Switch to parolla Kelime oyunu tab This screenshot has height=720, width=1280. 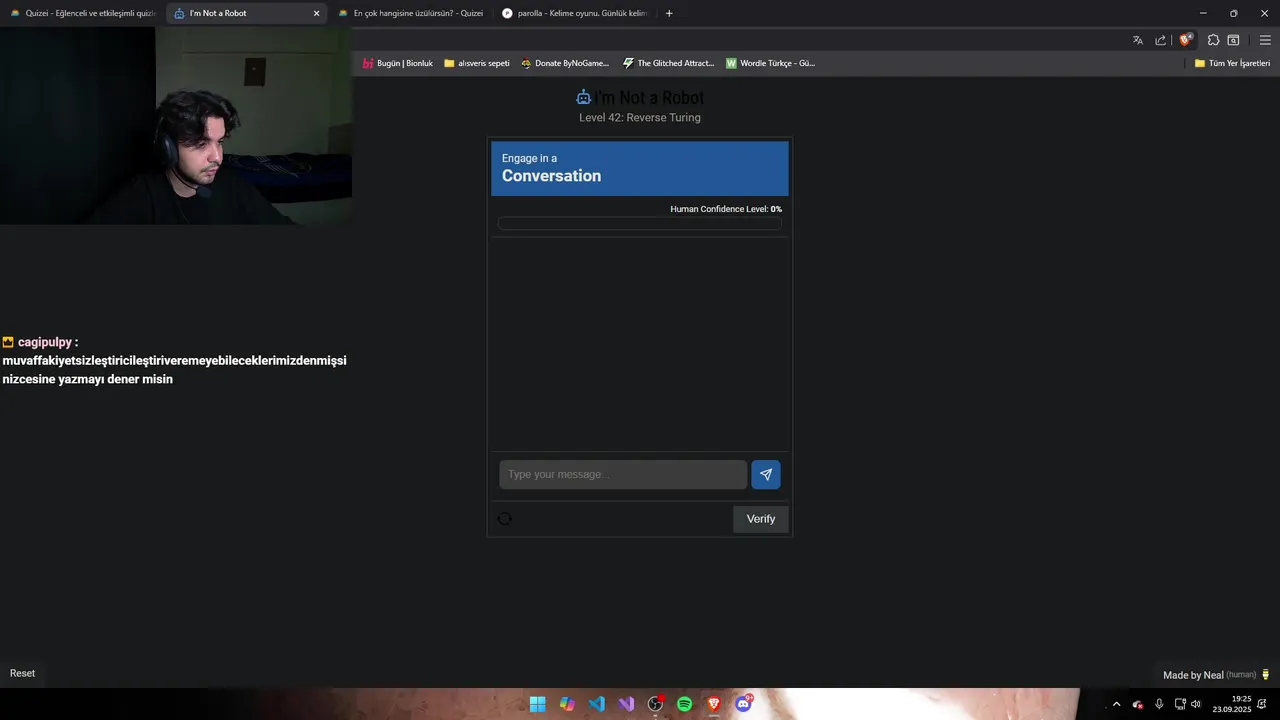(575, 13)
